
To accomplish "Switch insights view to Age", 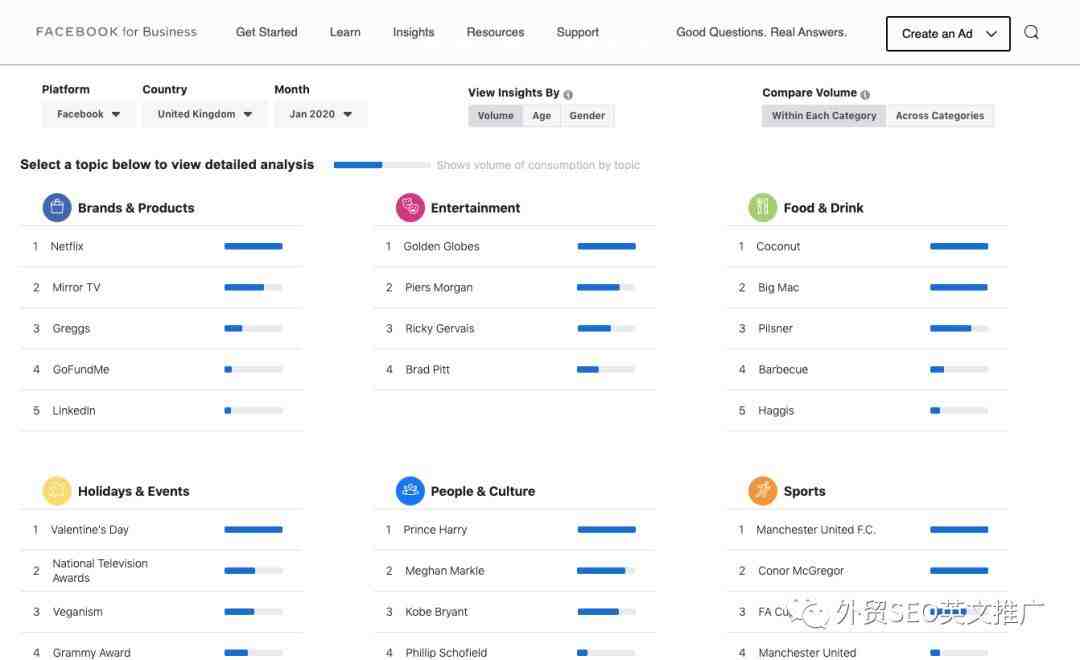I will click(541, 116).
